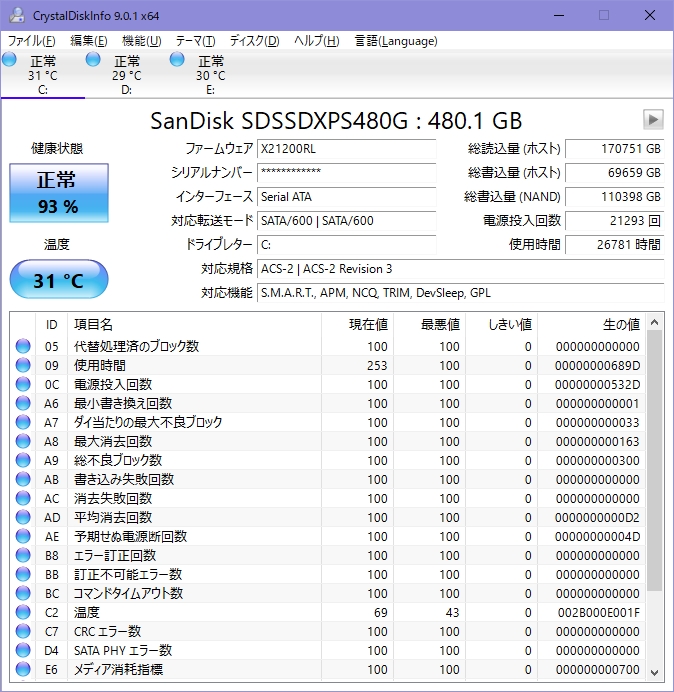The height and width of the screenshot is (692, 674).
Task: Click scrollbar up arrow of attribute list
Action: pos(655,323)
